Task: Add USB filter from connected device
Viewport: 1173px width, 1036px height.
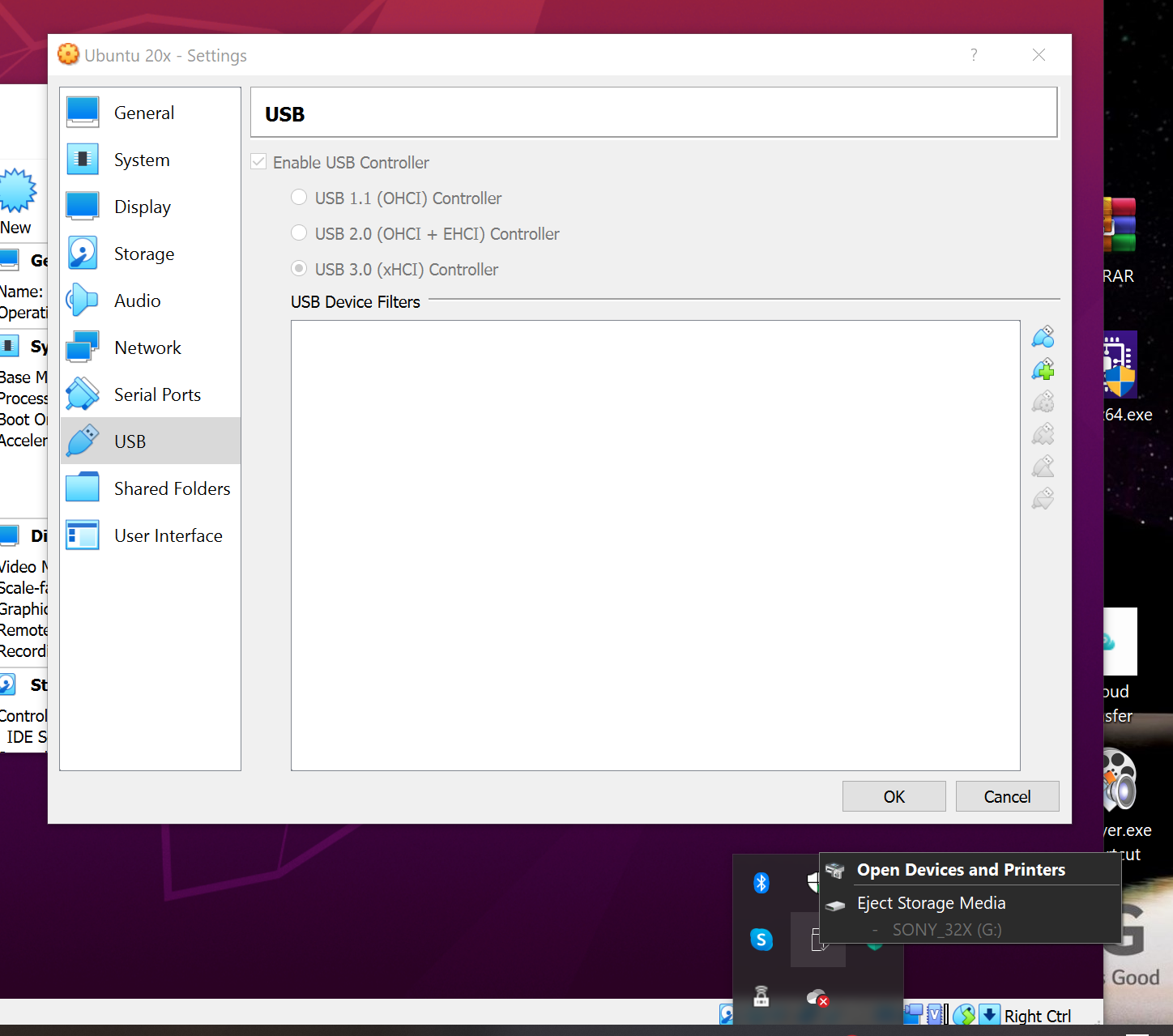Action: 1043,369
